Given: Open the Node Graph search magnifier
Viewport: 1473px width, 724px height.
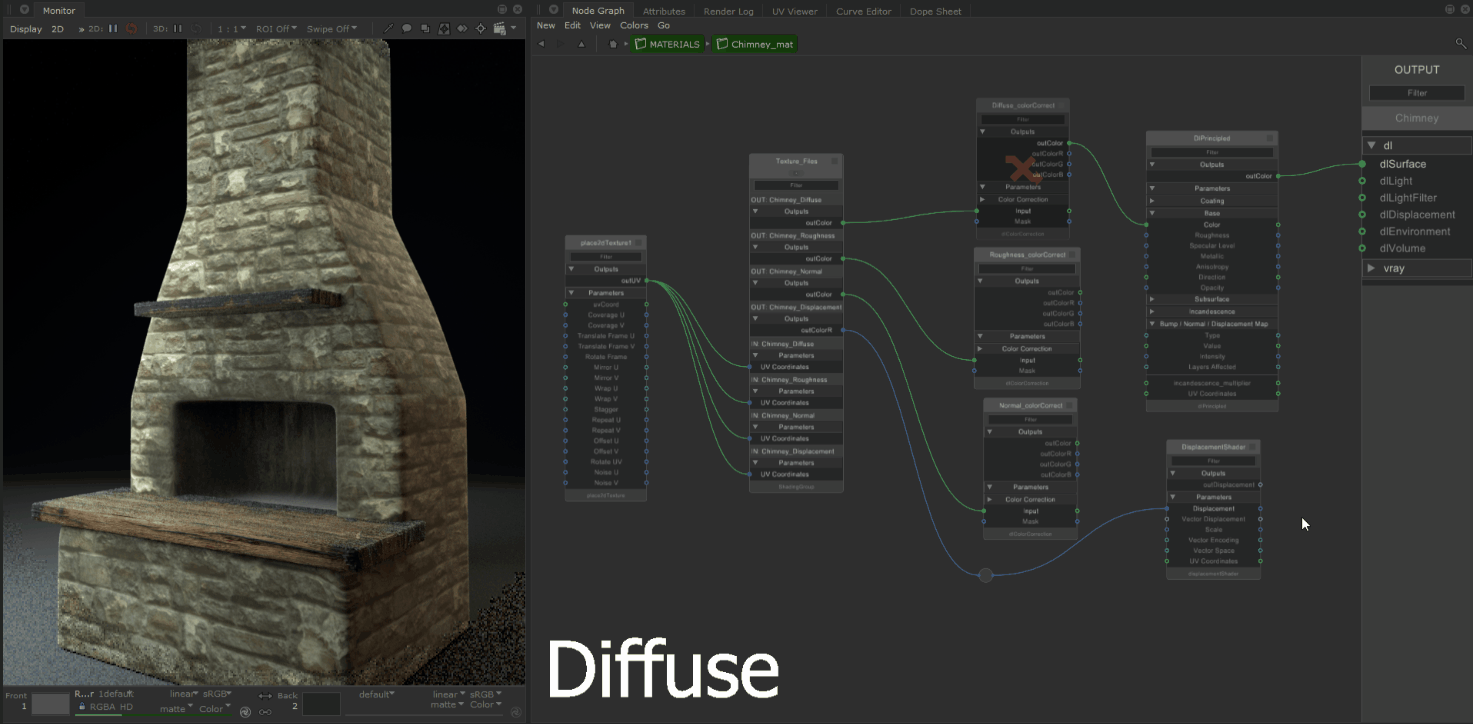Looking at the screenshot, I should pos(1461,44).
